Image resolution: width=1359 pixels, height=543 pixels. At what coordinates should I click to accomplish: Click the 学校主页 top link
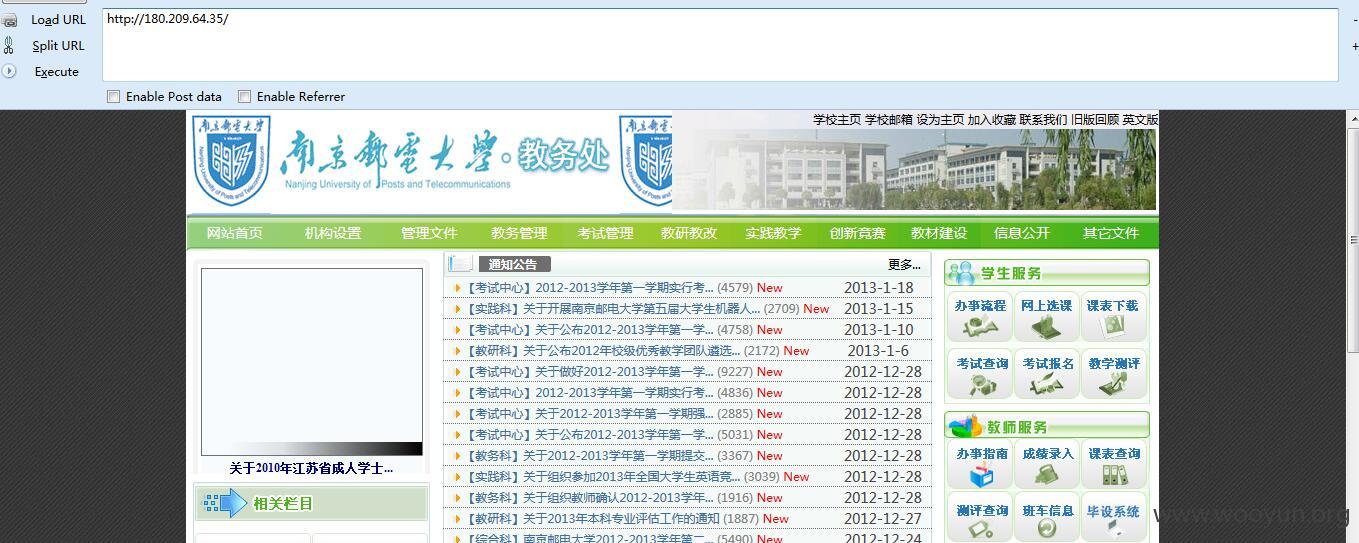[837, 119]
